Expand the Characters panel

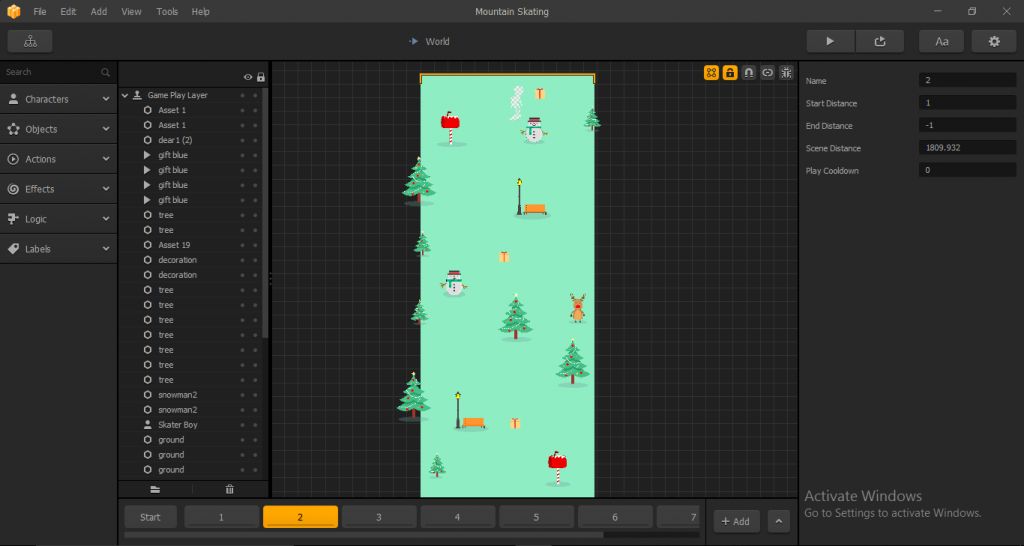click(58, 99)
